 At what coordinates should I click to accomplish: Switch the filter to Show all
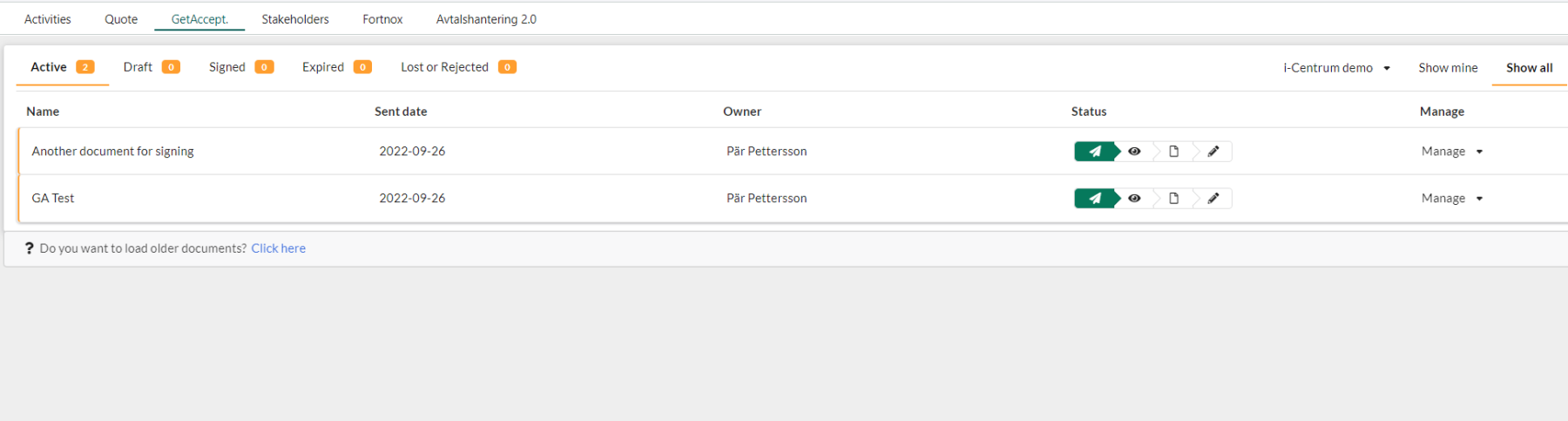pyautogui.click(x=1529, y=68)
